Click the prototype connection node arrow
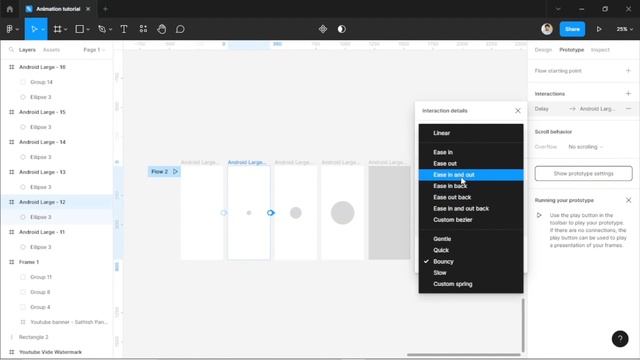This screenshot has height=360, width=640. pyautogui.click(x=271, y=213)
